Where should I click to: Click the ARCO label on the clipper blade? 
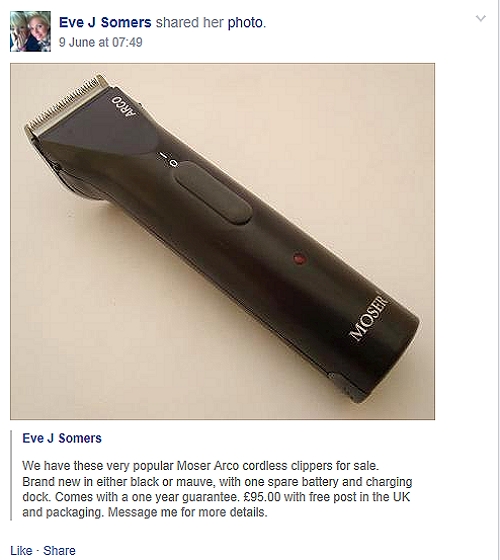click(x=124, y=106)
